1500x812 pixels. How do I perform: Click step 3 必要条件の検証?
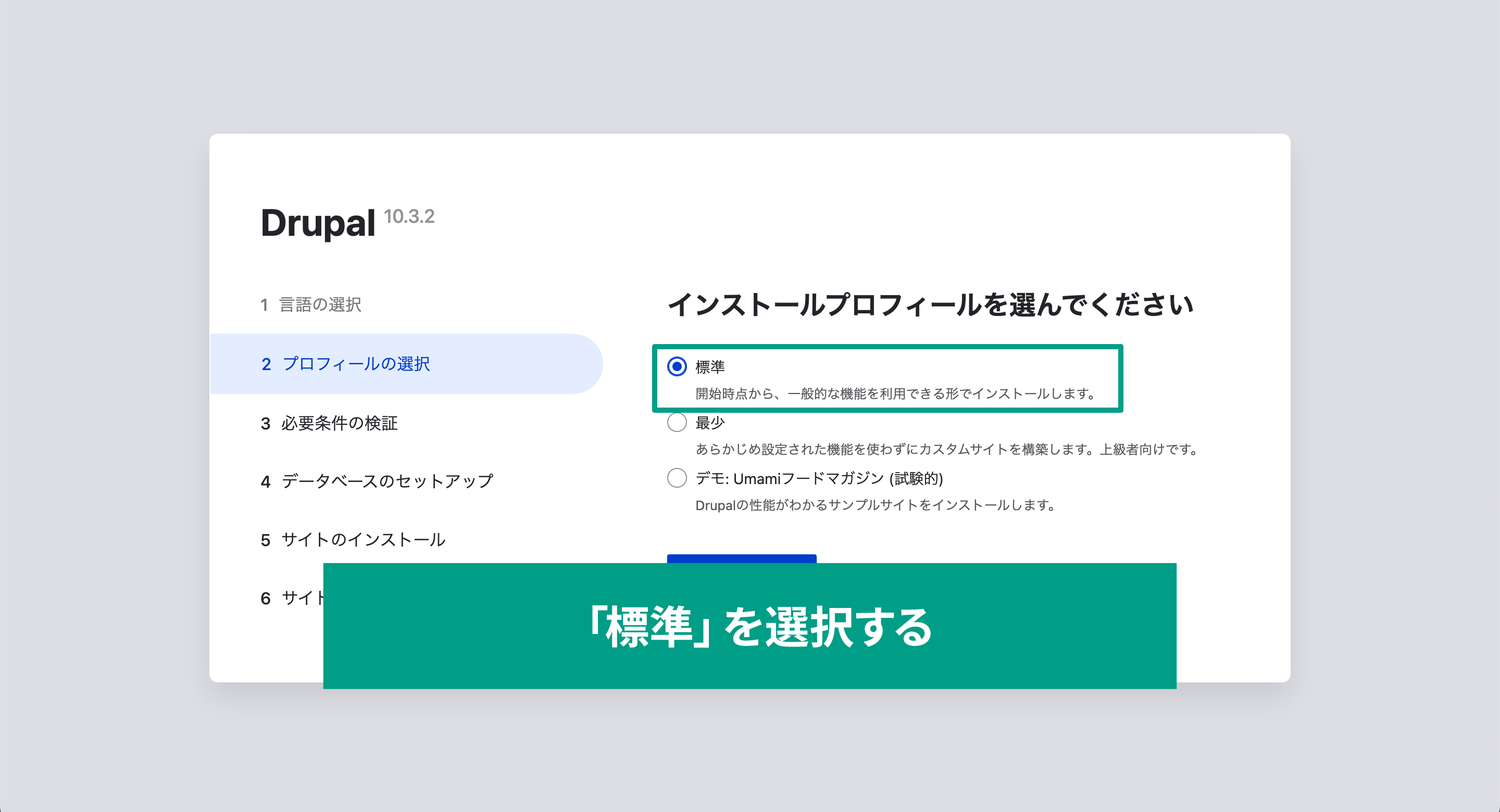[x=330, y=423]
